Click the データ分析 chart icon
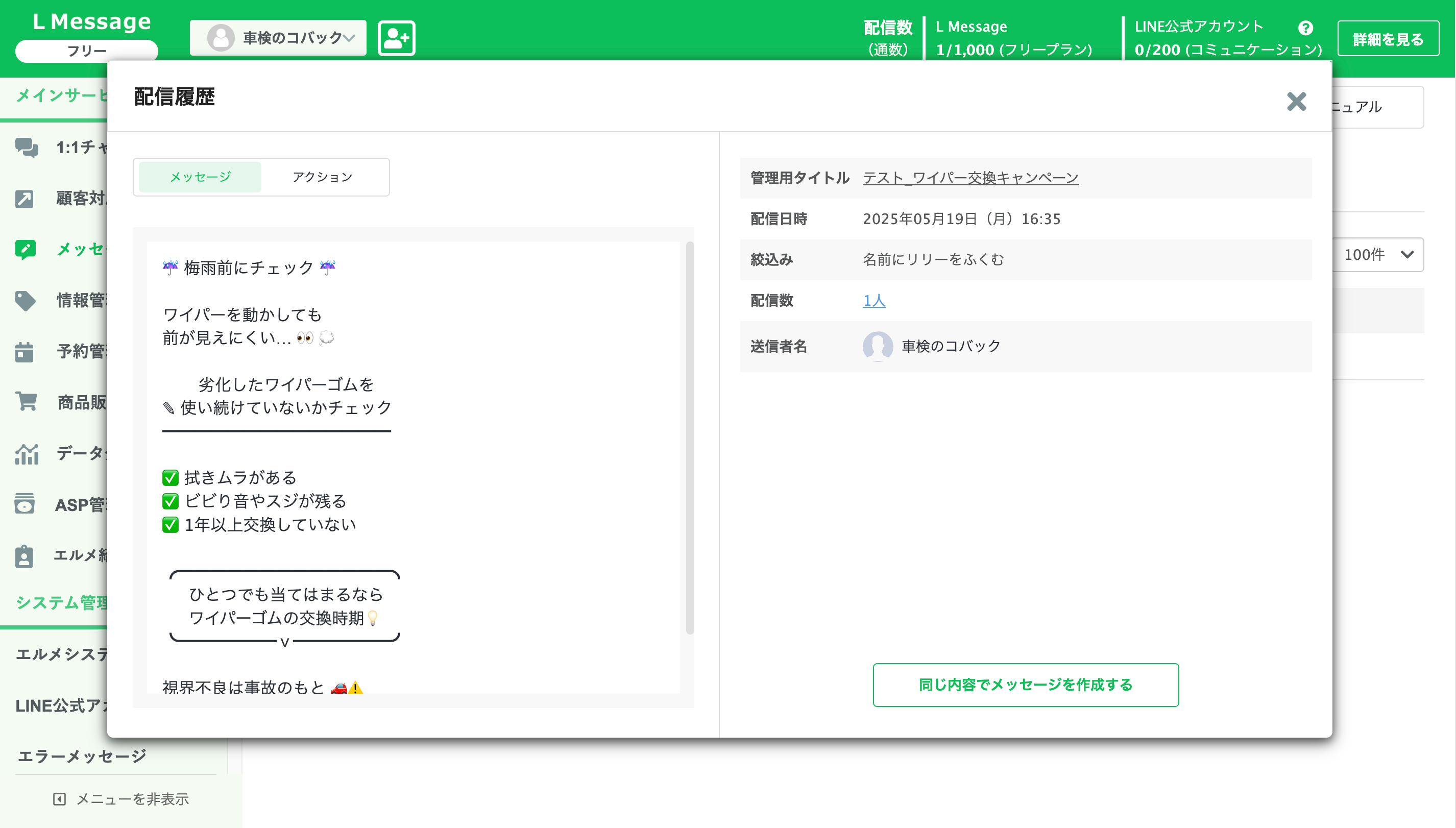The width and height of the screenshot is (1456, 828). 27,454
